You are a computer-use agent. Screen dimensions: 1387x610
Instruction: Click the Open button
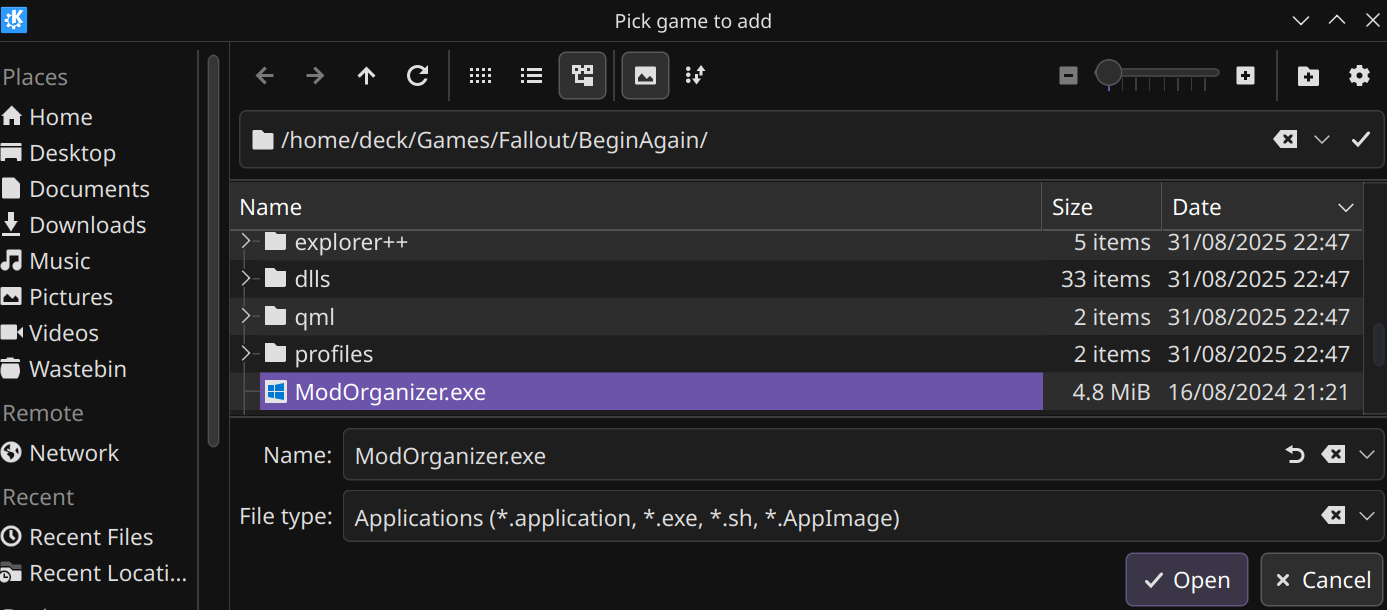coord(1186,580)
